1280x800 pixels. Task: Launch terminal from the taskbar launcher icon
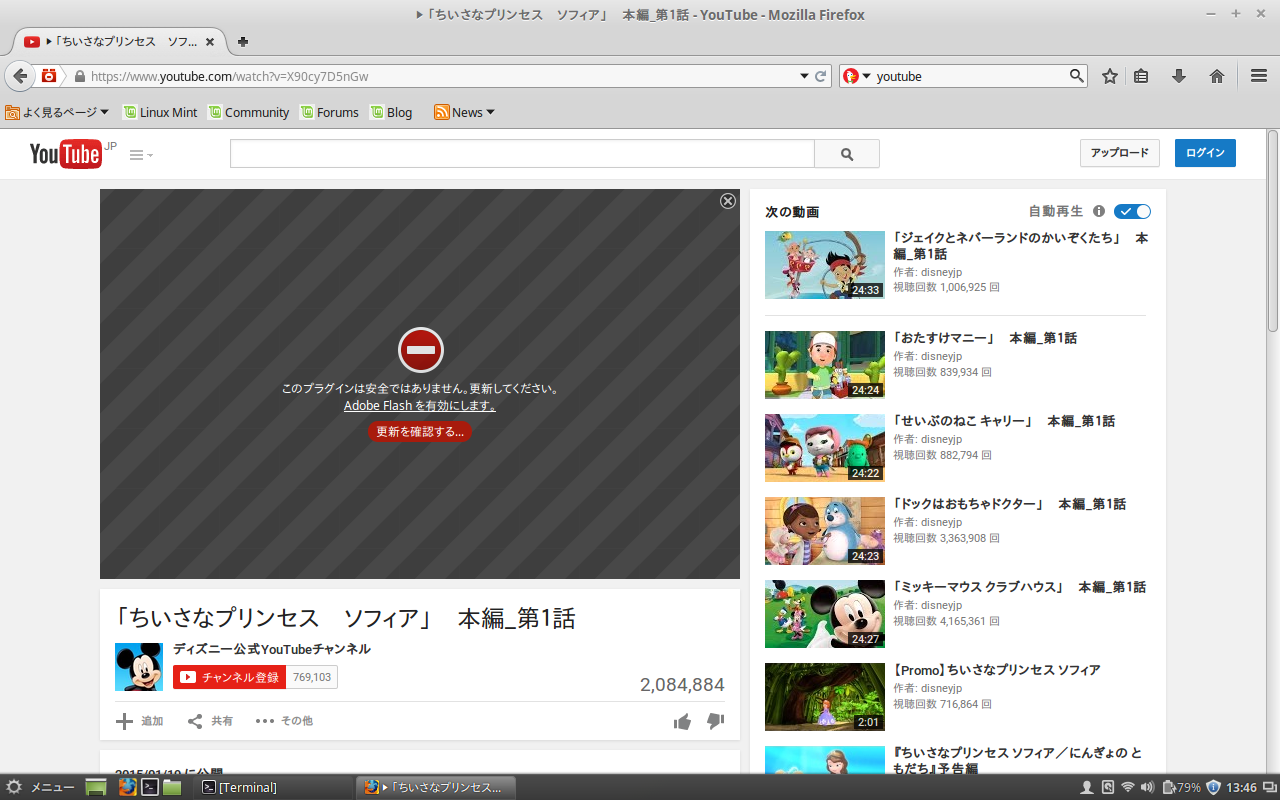click(x=150, y=787)
